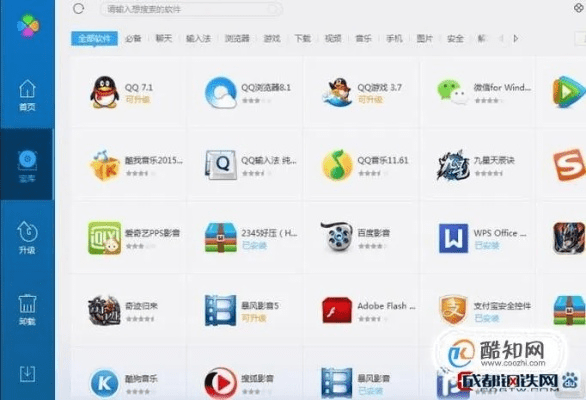Click the 微信 green chat bubble icon
The image size is (586, 400).
point(453,92)
